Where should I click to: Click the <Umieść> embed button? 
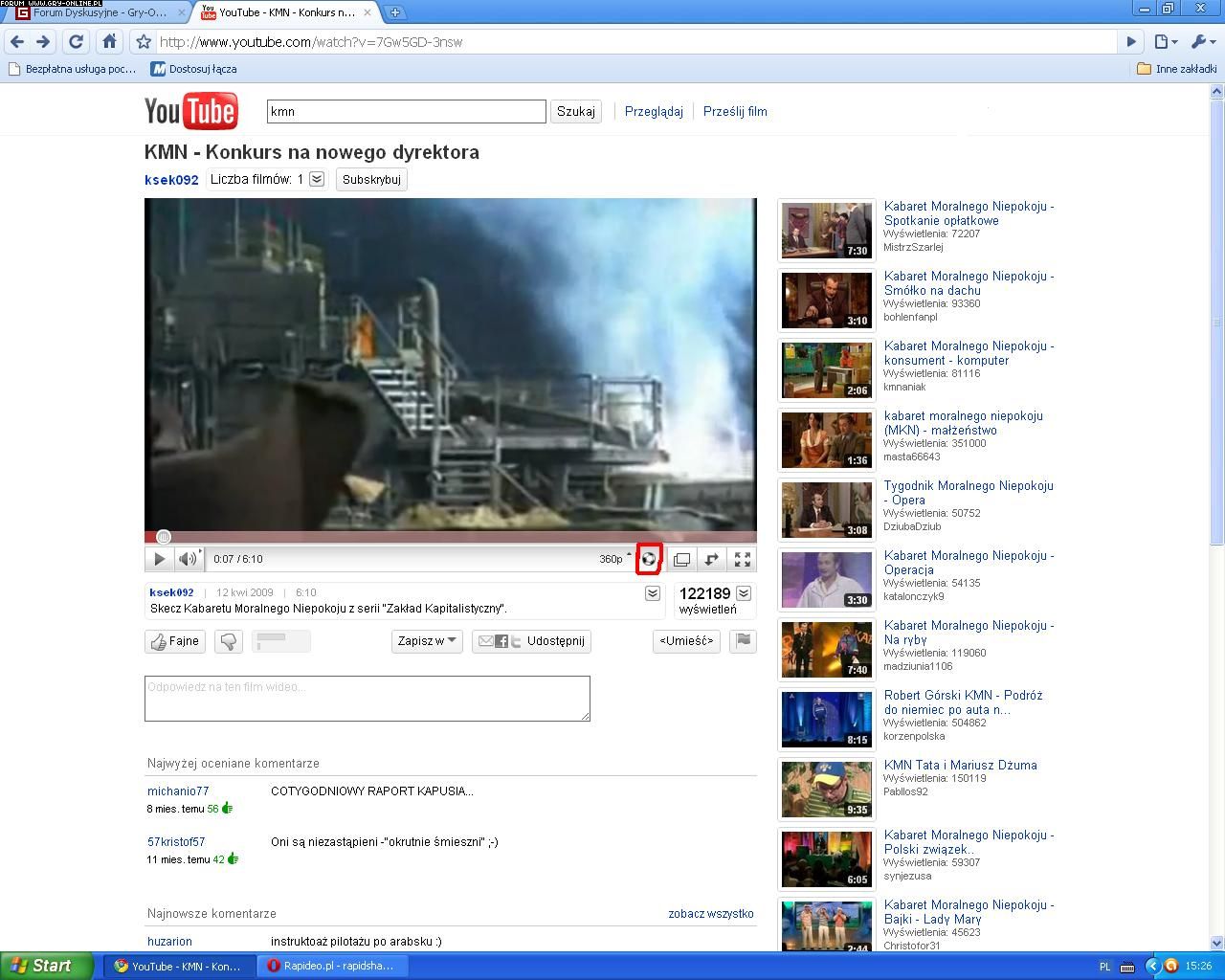pyautogui.click(x=686, y=641)
